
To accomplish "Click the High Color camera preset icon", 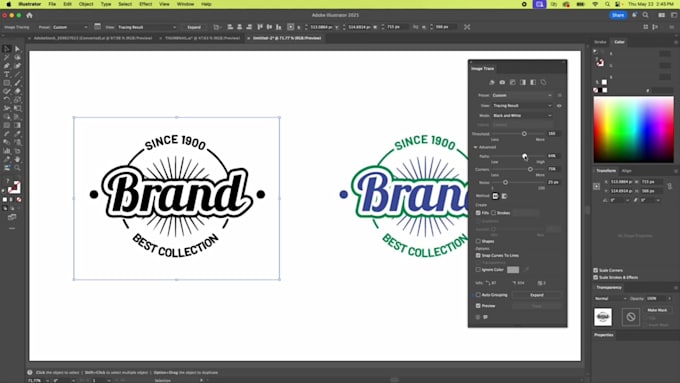I will [502, 82].
